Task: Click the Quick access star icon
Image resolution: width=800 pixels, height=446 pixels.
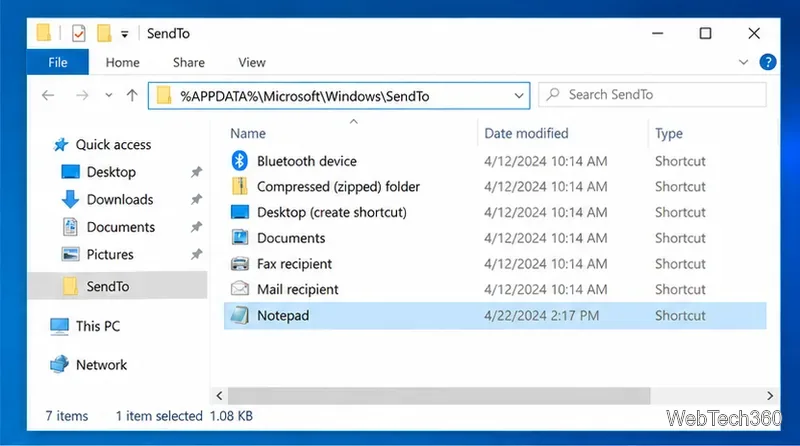Action: (61, 144)
